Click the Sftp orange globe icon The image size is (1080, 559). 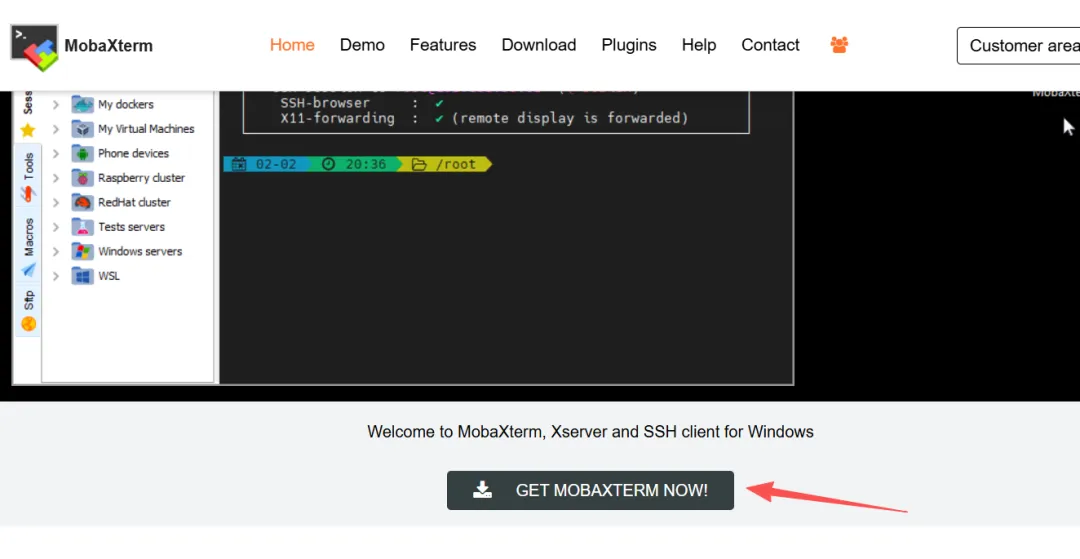(x=28, y=324)
